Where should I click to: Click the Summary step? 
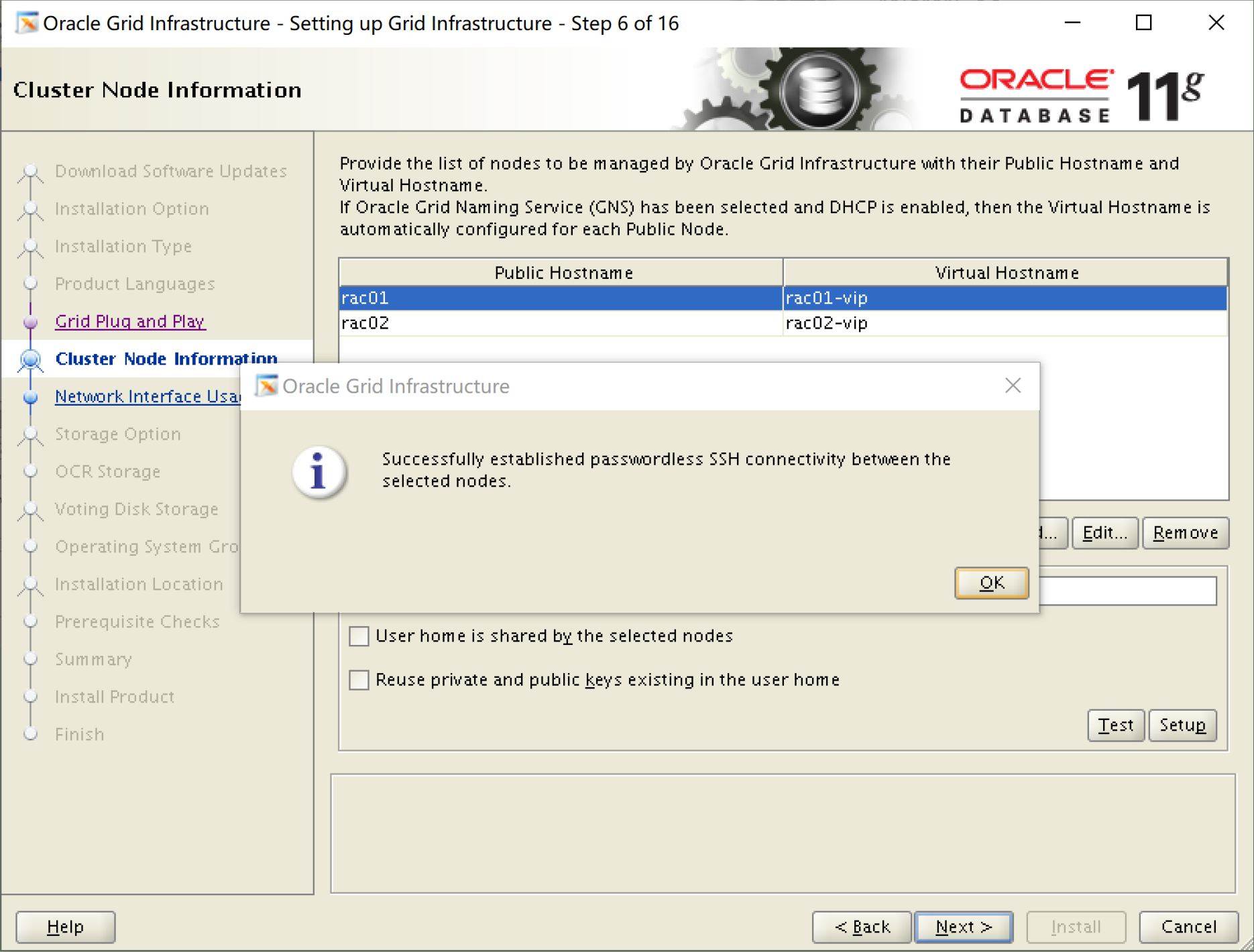[93, 659]
